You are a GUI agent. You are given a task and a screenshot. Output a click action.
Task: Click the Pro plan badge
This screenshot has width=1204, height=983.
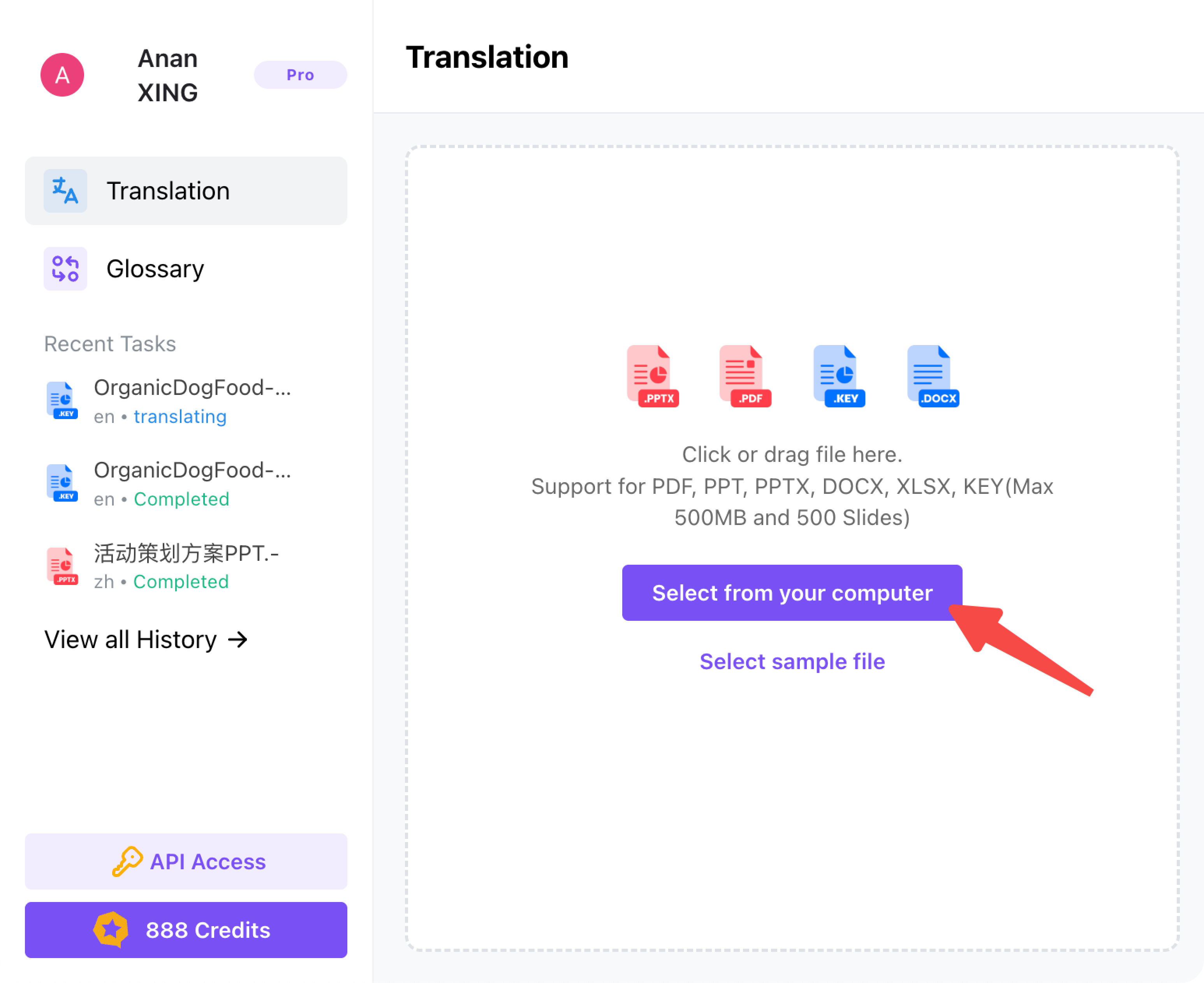[300, 75]
